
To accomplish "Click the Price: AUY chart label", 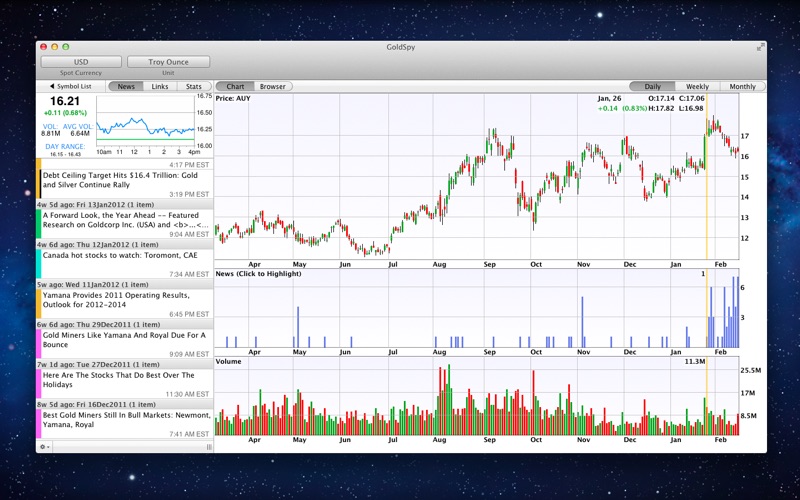I will coord(233,98).
